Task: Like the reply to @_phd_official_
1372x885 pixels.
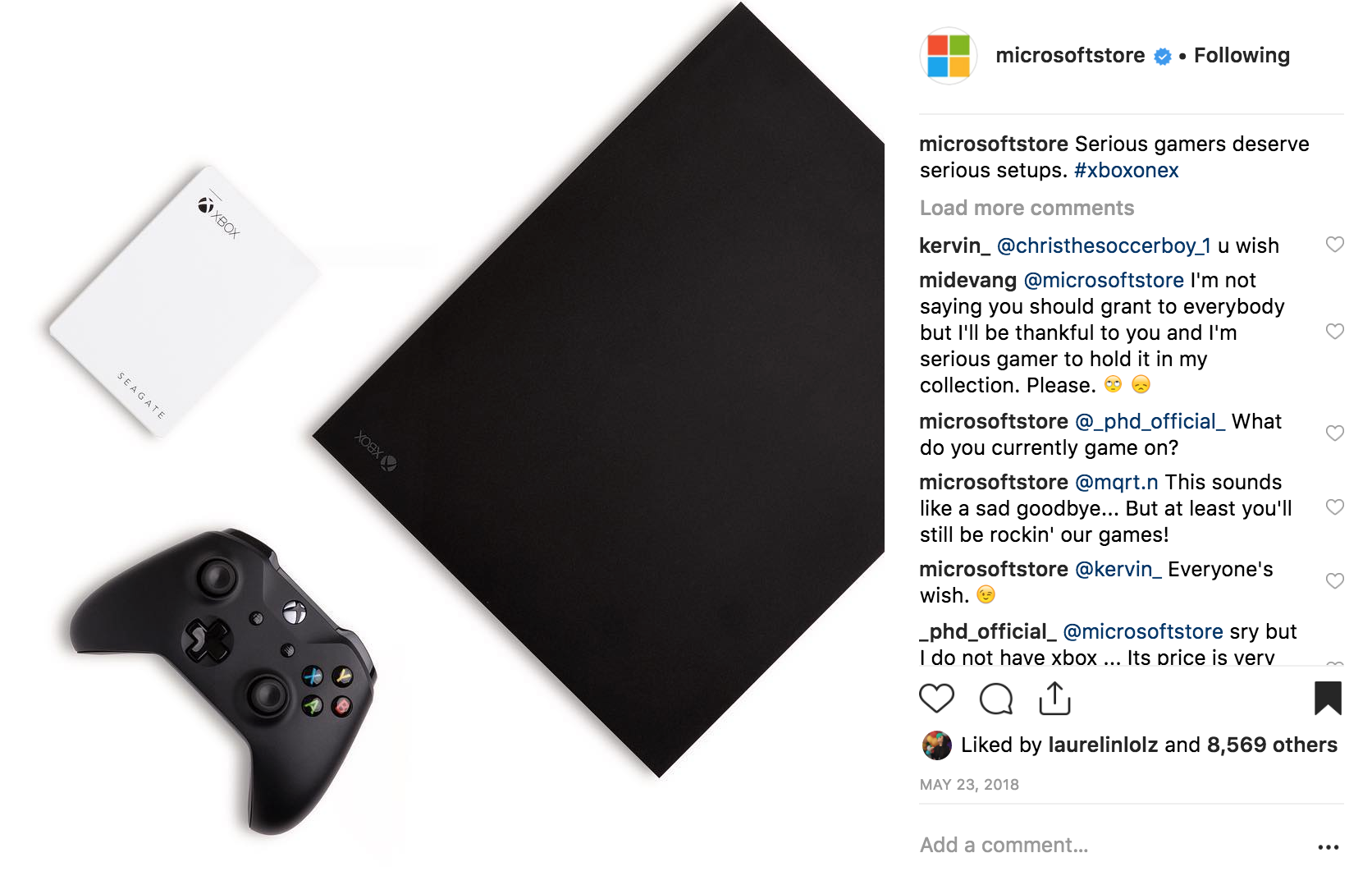Action: [1335, 433]
